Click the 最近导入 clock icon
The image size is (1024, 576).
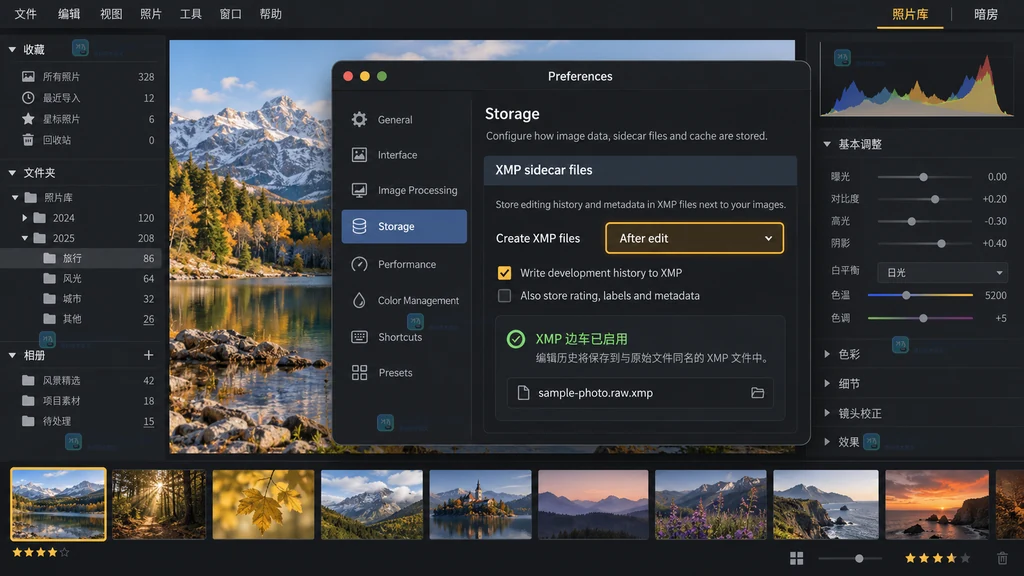(28, 97)
